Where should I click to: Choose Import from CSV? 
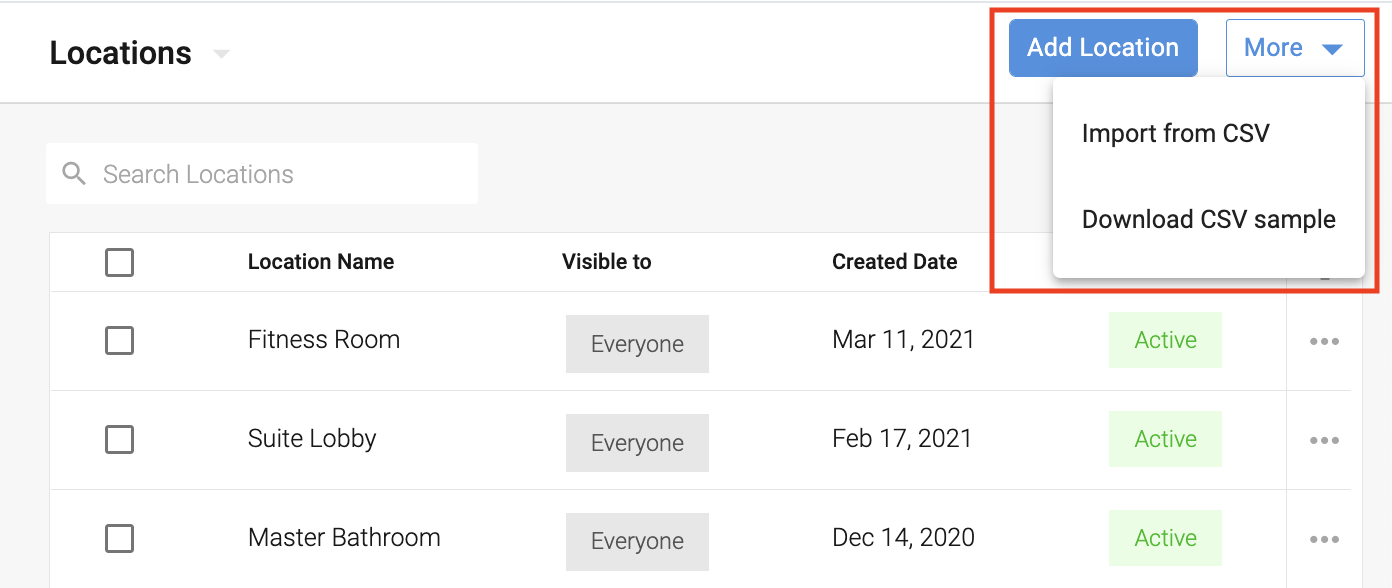1175,133
